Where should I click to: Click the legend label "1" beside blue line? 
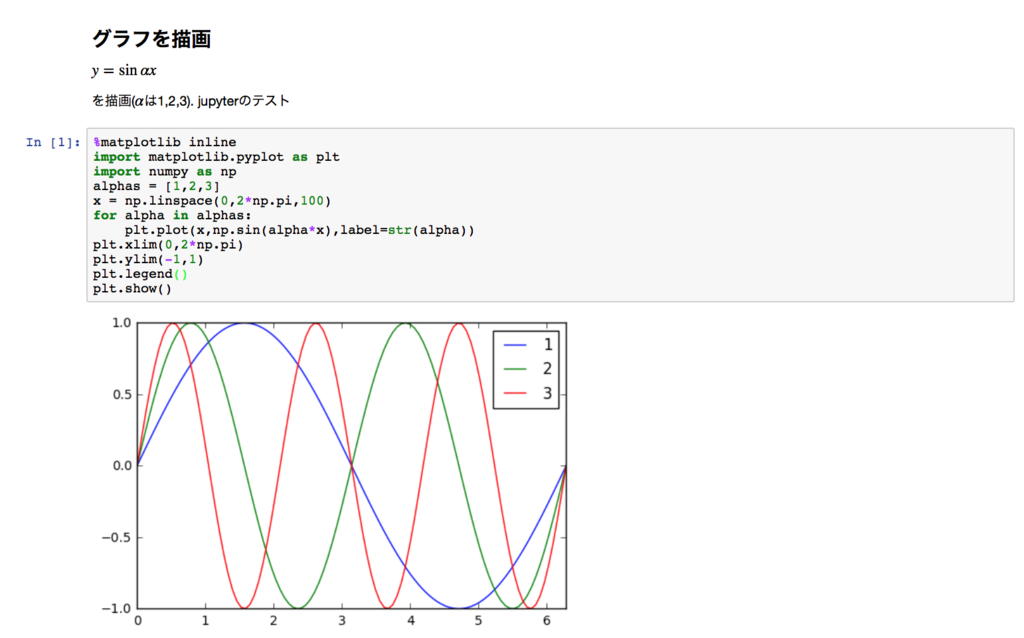pyautogui.click(x=548, y=345)
